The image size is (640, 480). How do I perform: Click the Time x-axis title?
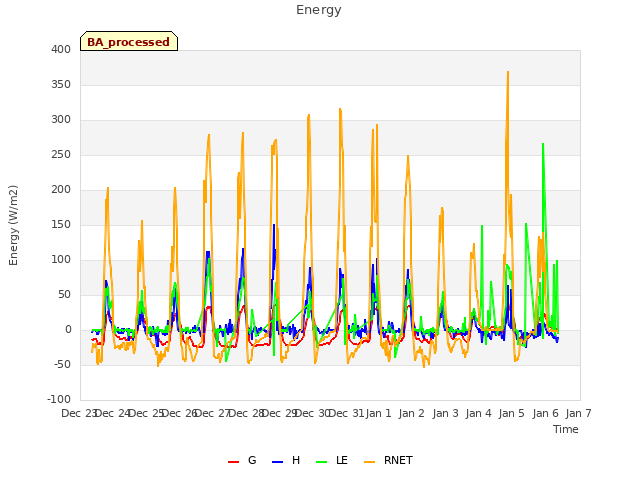click(x=566, y=429)
